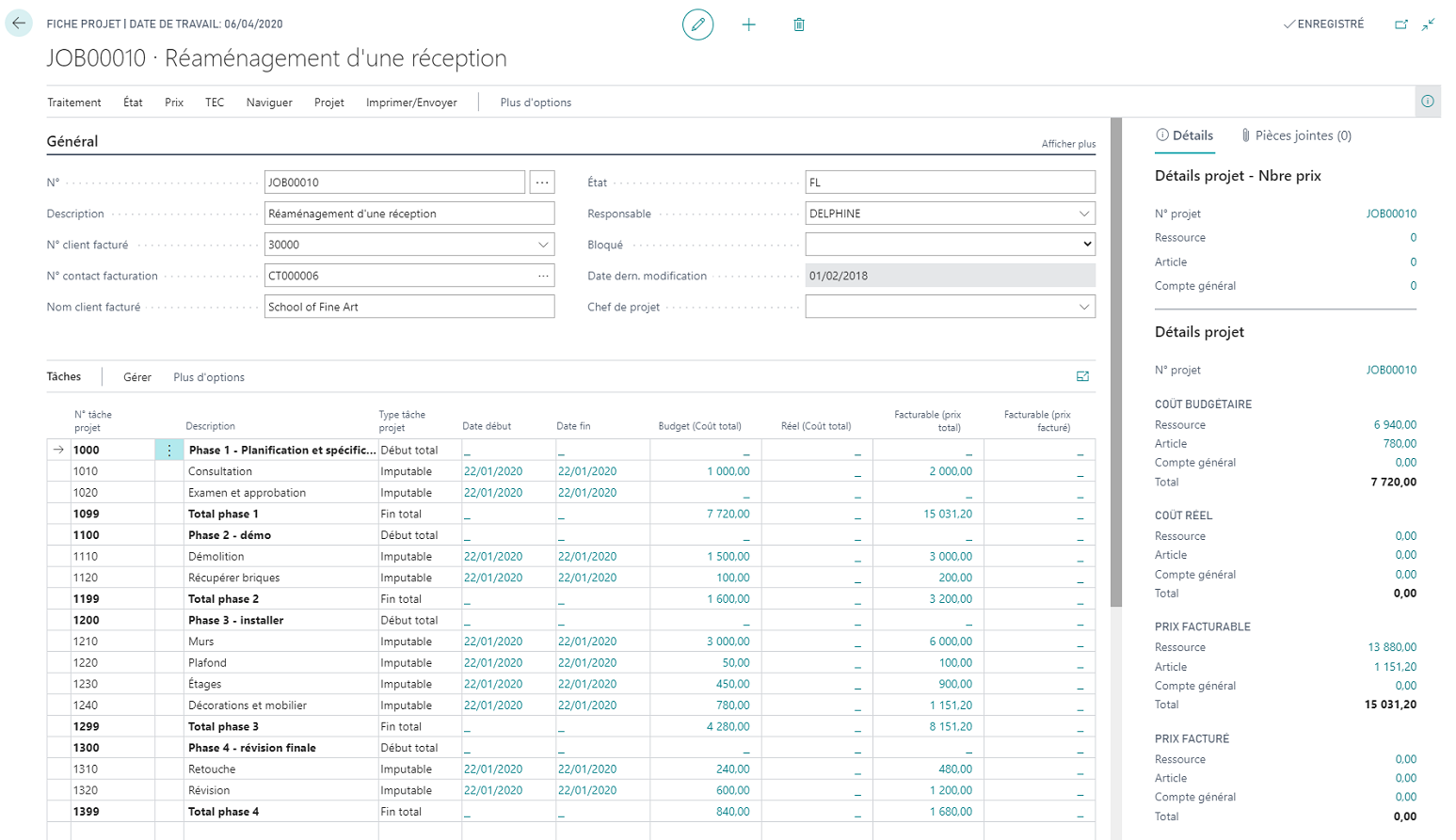Expand the Responsable dropdown
Viewport: 1456px width, 840px height.
pyautogui.click(x=1084, y=214)
